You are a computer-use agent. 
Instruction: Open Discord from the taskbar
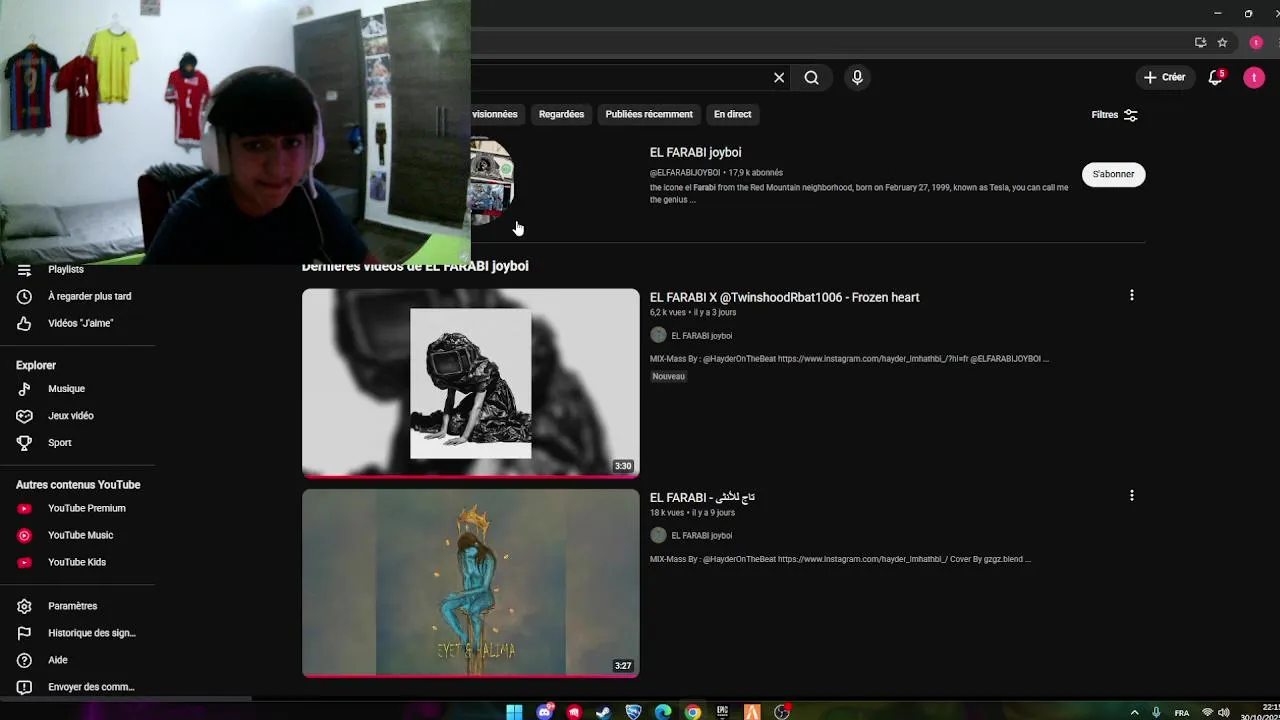coord(544,712)
